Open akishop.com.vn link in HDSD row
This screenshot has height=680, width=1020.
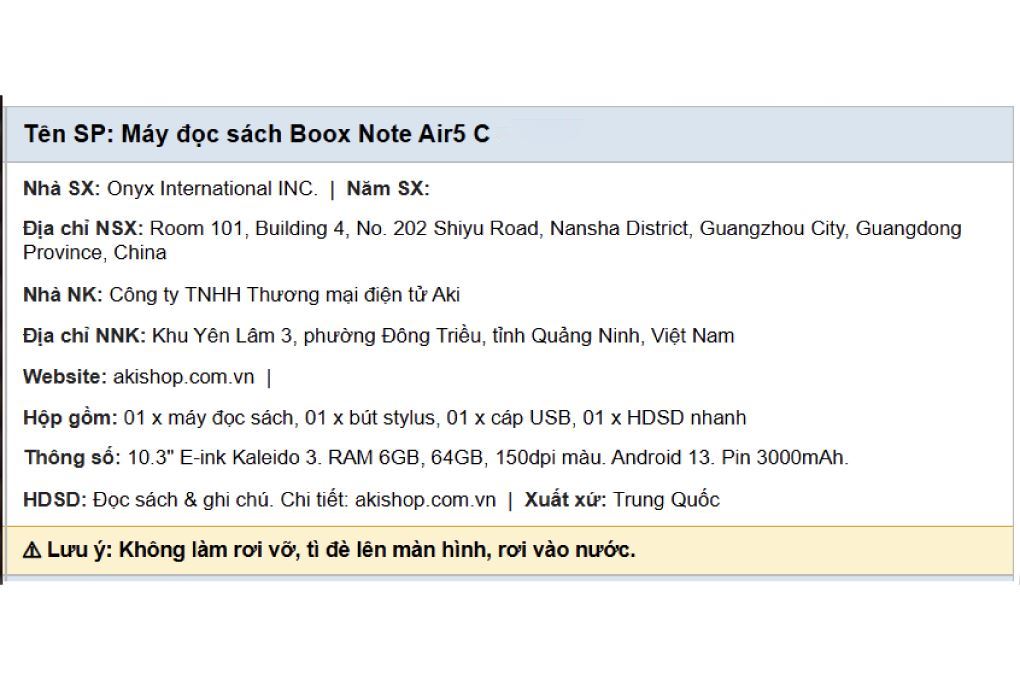(425, 500)
